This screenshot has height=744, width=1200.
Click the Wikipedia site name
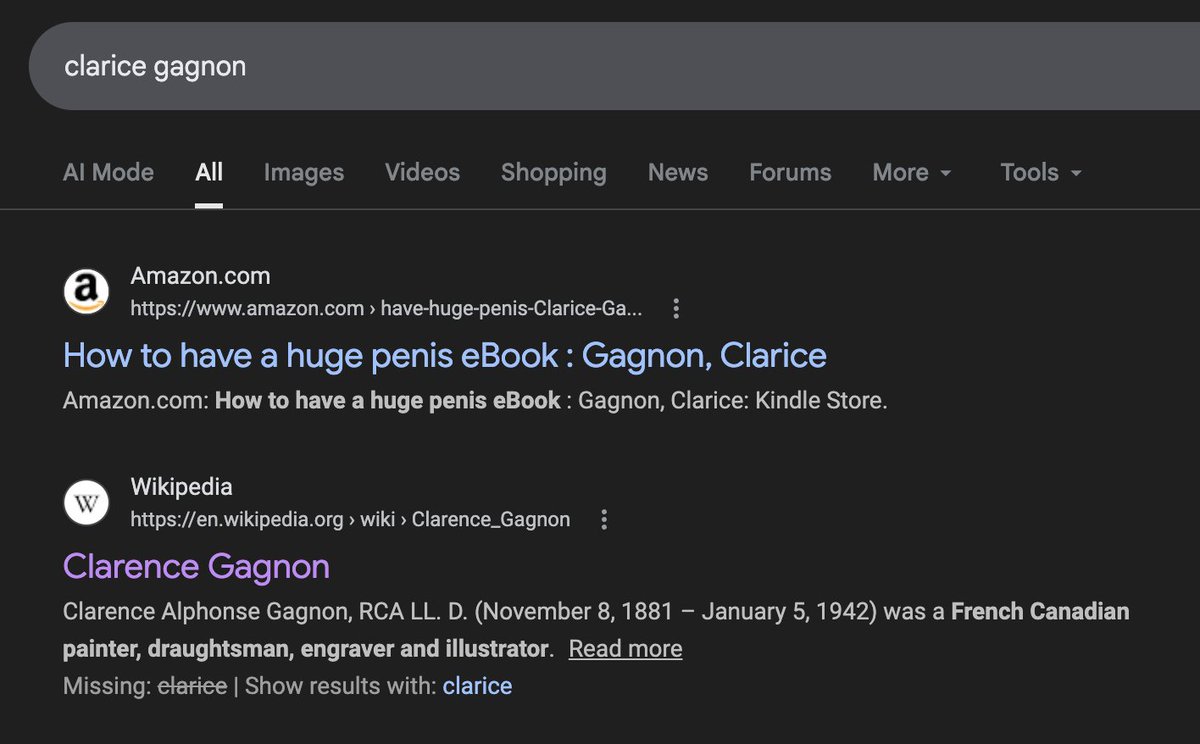[x=181, y=487]
